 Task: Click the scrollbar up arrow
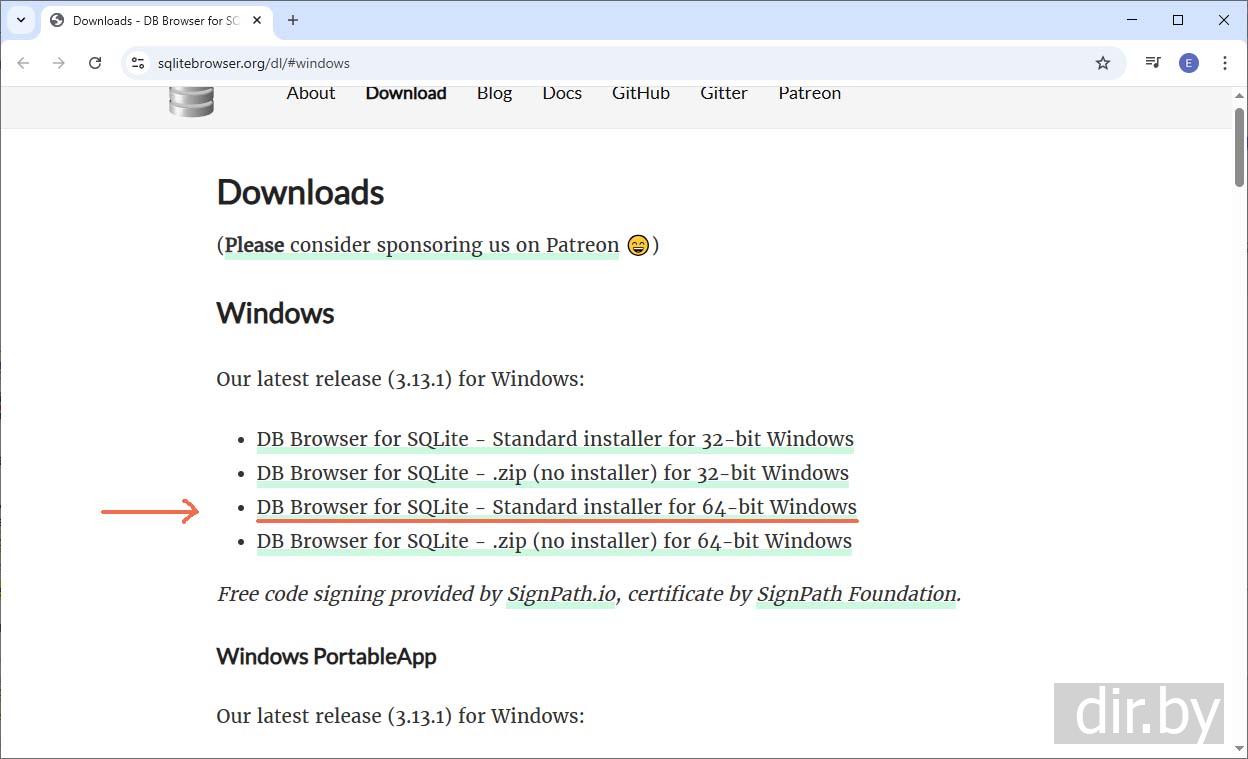pyautogui.click(x=1240, y=95)
